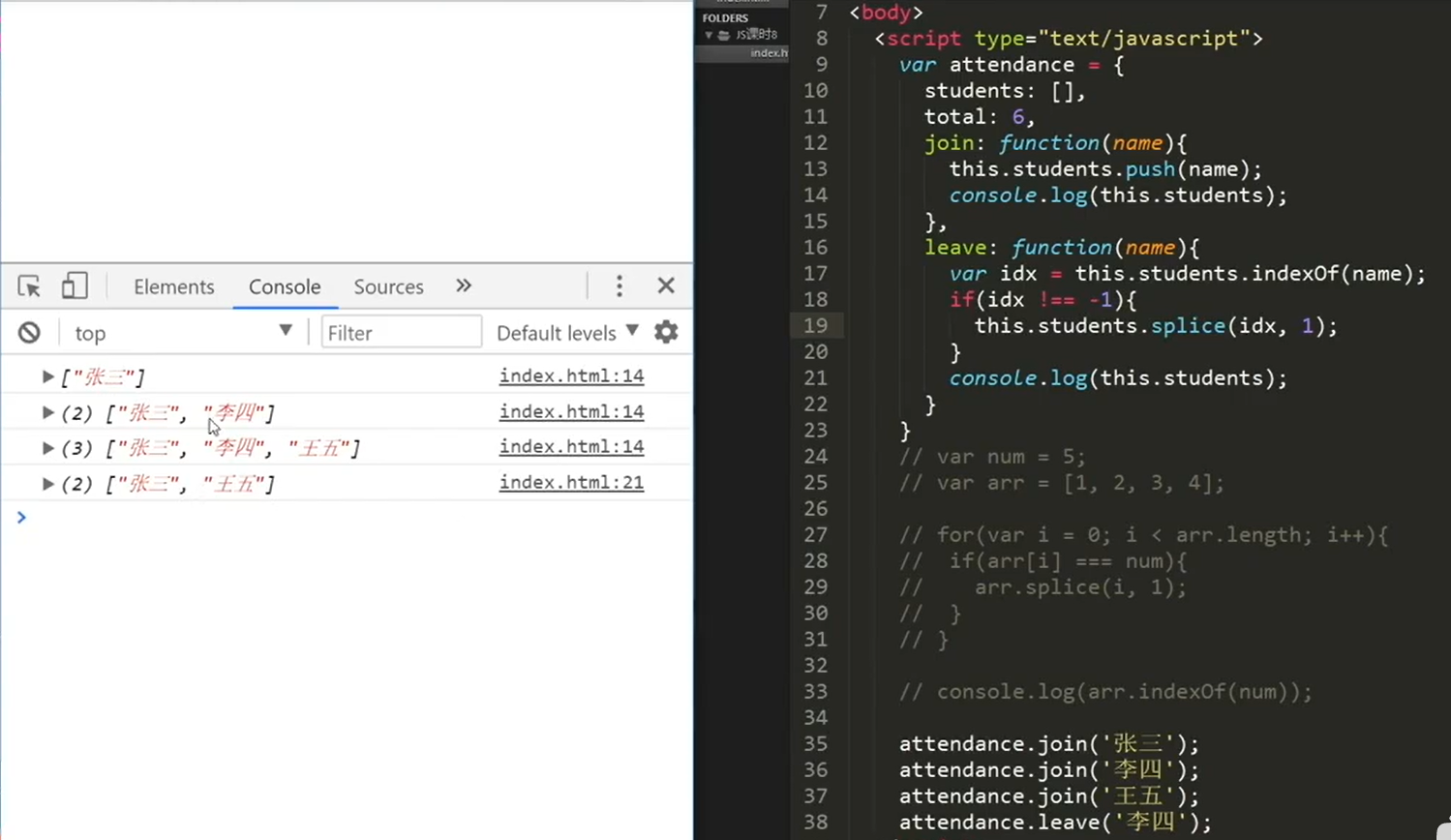Open DevTools three-dot customize menu
Viewport: 1451px width, 840px height.
pos(620,285)
